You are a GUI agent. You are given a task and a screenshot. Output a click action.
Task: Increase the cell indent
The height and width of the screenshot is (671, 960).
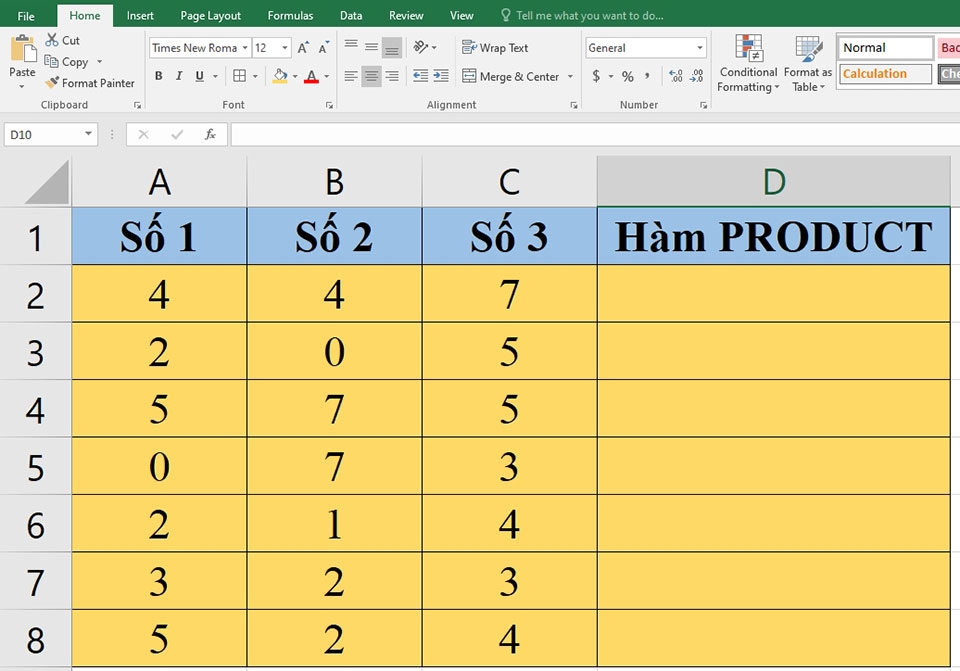tap(441, 76)
